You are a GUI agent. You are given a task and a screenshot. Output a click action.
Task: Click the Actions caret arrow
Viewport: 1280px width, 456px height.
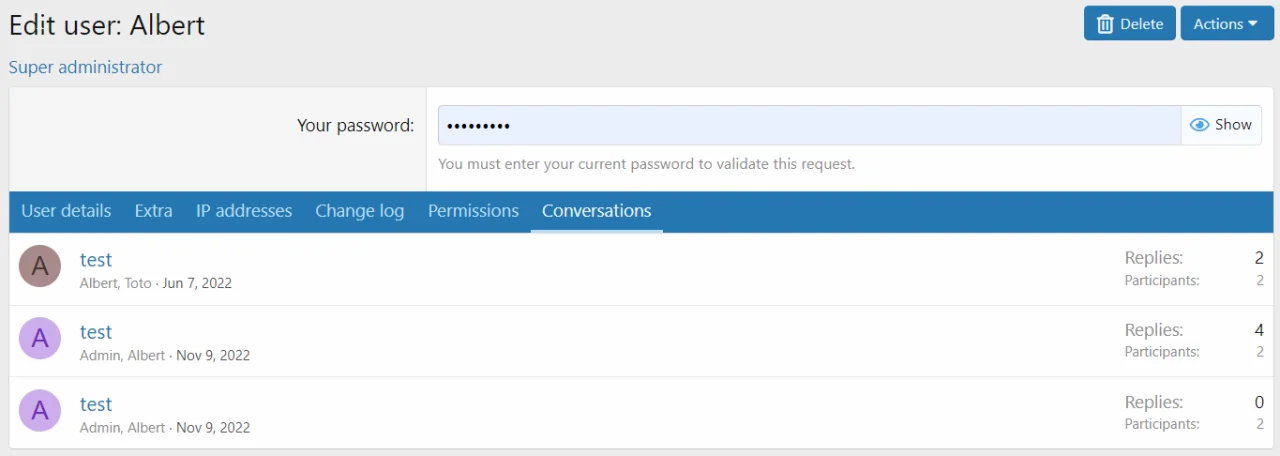pos(1254,24)
